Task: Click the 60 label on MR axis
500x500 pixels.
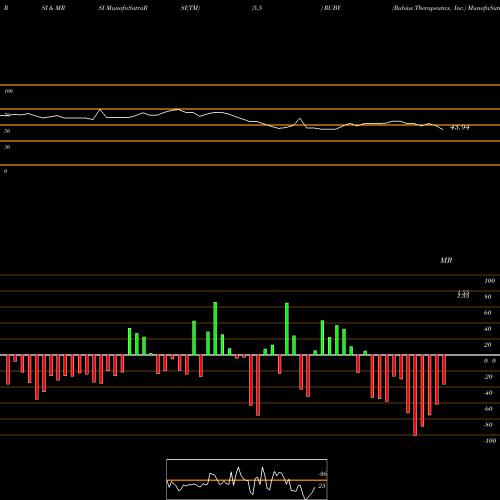Action: 488,313
